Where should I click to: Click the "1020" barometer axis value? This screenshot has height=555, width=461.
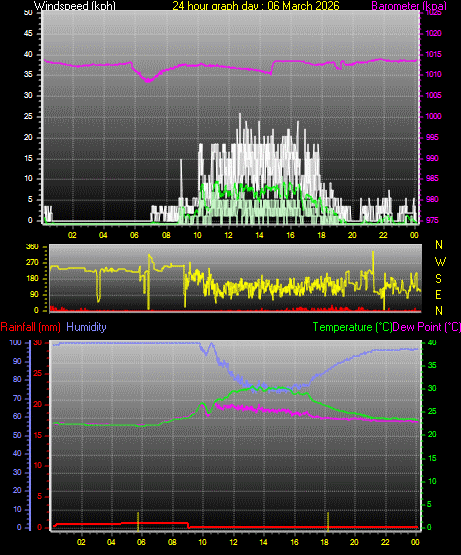pyautogui.click(x=433, y=34)
